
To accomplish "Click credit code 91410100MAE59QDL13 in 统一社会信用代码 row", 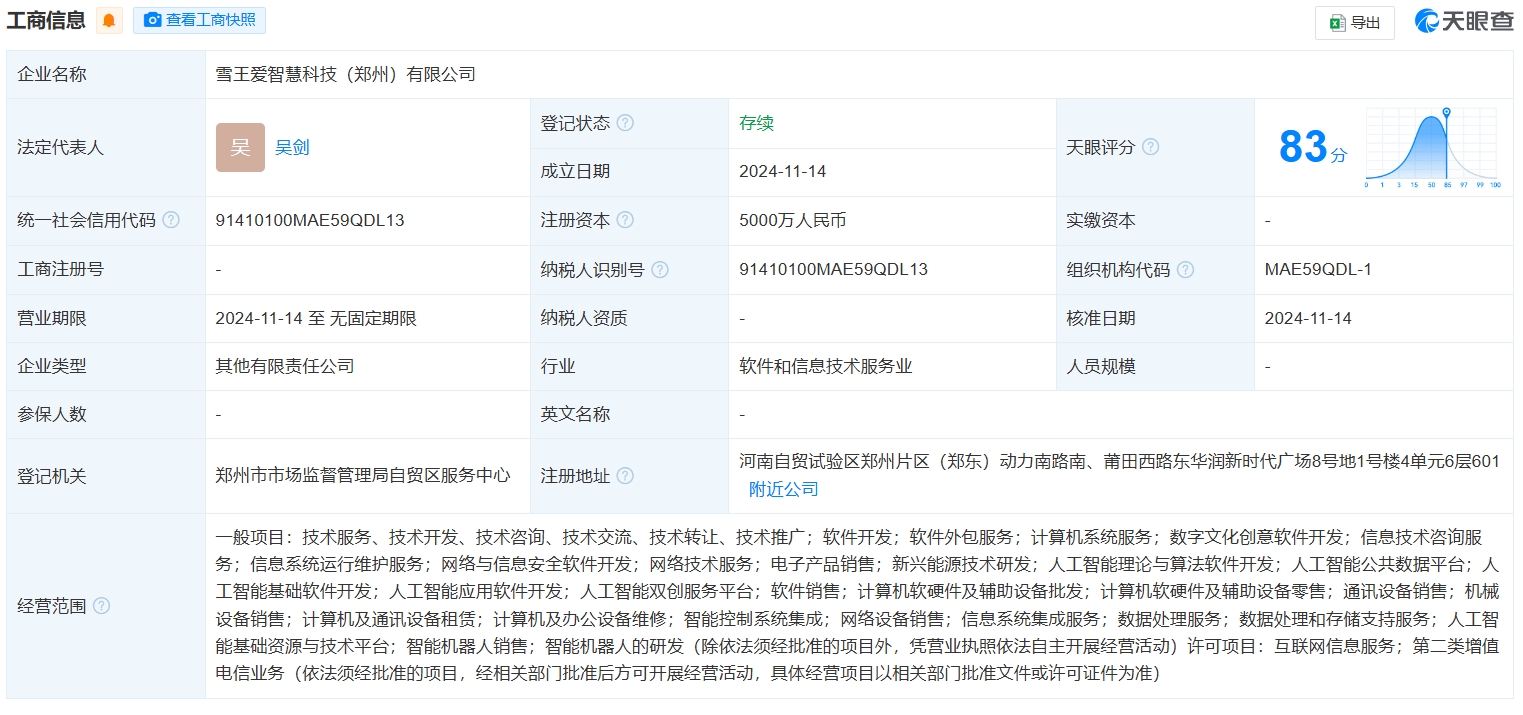I will 310,220.
